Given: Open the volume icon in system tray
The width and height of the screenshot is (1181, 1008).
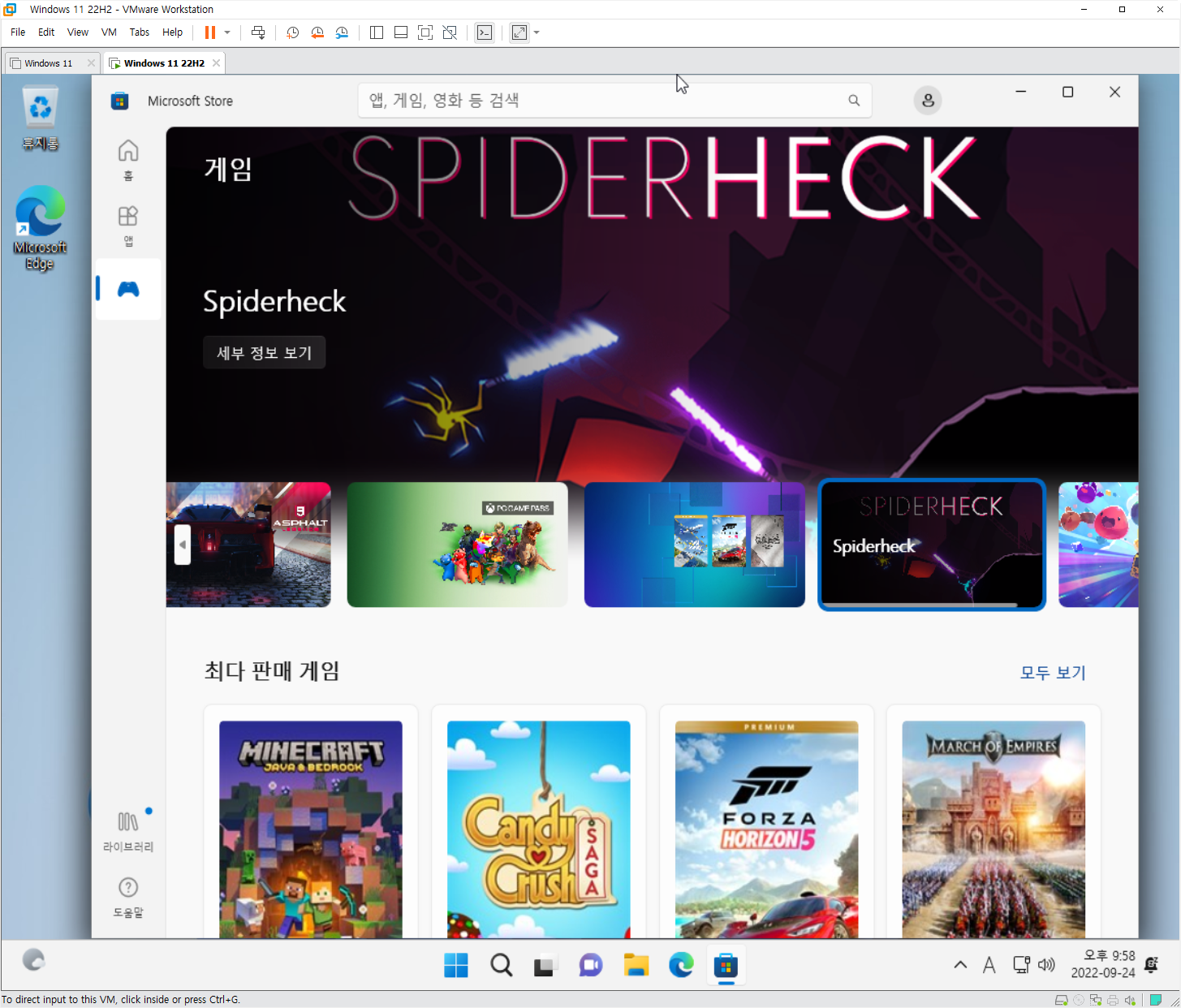Looking at the screenshot, I should (1046, 965).
